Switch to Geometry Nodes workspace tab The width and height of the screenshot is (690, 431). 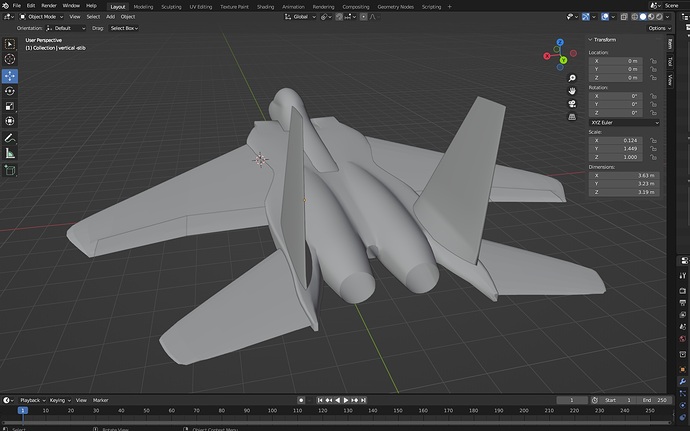(x=396, y=7)
